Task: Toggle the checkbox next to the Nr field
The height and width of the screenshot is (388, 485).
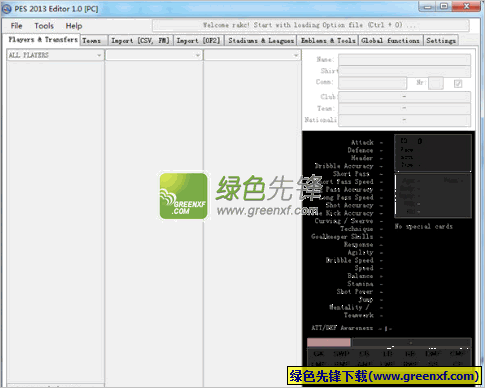Action: click(x=458, y=83)
